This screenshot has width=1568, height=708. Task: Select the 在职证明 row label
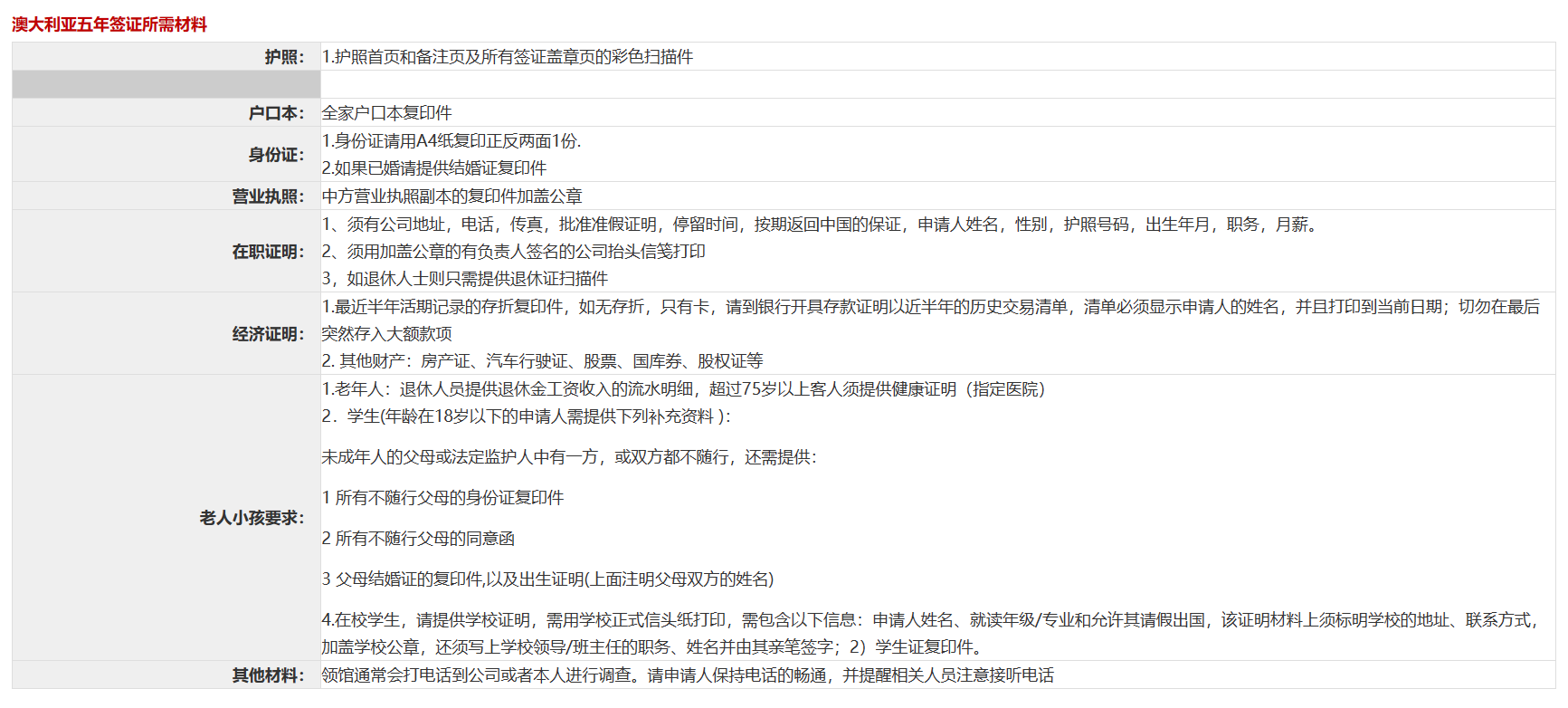point(268,252)
